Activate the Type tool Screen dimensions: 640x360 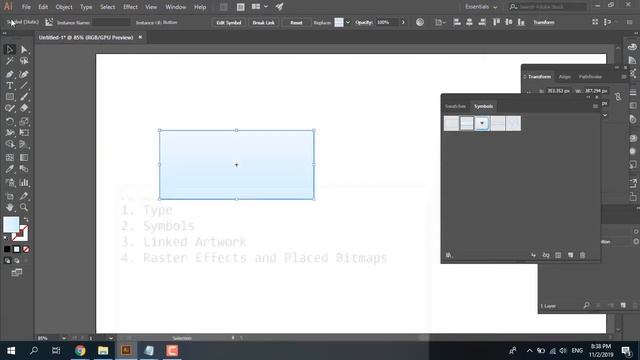pyautogui.click(x=10, y=86)
